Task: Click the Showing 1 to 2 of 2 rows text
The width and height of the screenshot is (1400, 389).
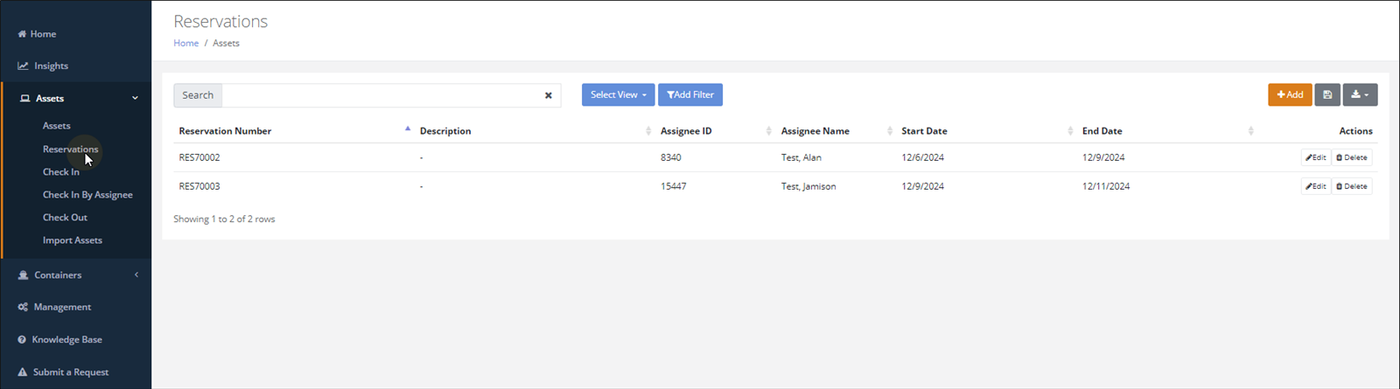Action: (x=224, y=218)
